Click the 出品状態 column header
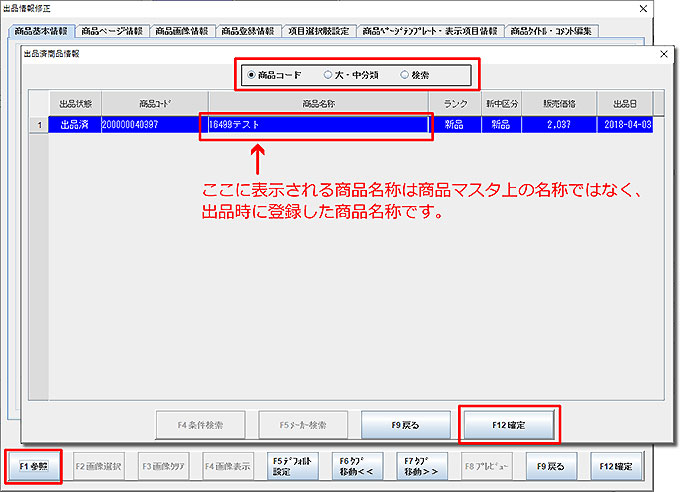Viewport: 680px width, 492px height. coord(75,104)
